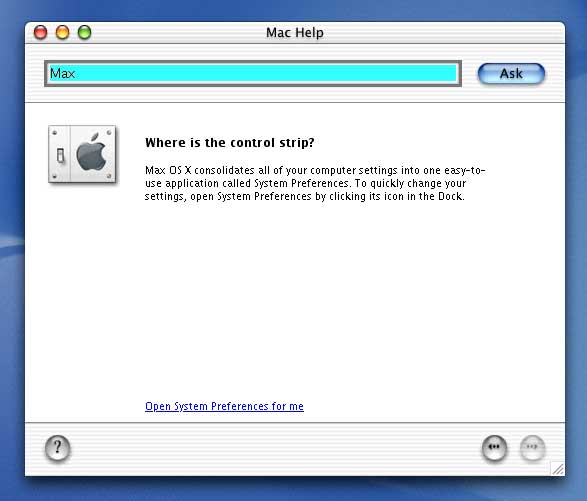Click the Mac Help title bar
The height and width of the screenshot is (501, 587).
coord(295,33)
